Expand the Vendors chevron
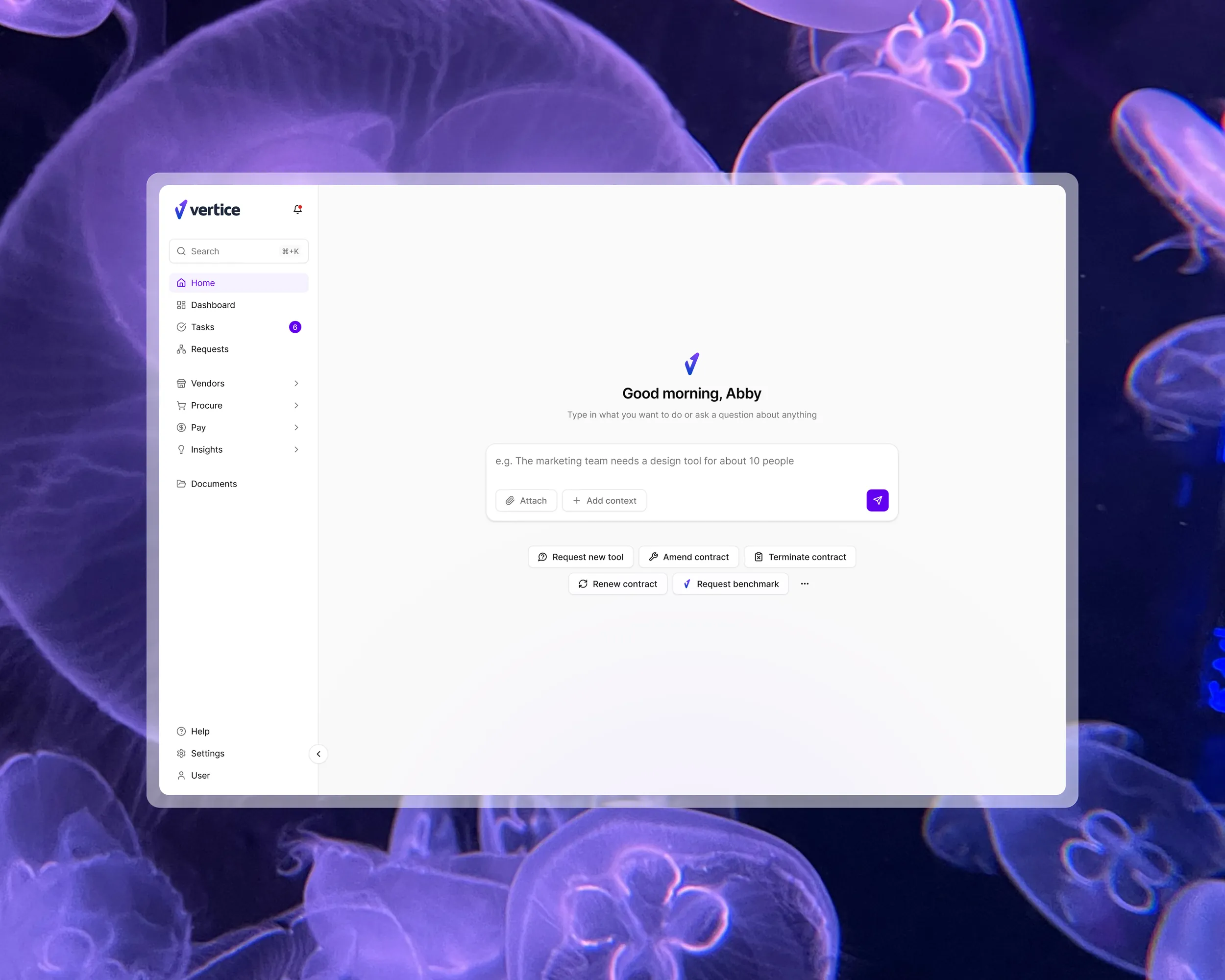 pyautogui.click(x=296, y=384)
